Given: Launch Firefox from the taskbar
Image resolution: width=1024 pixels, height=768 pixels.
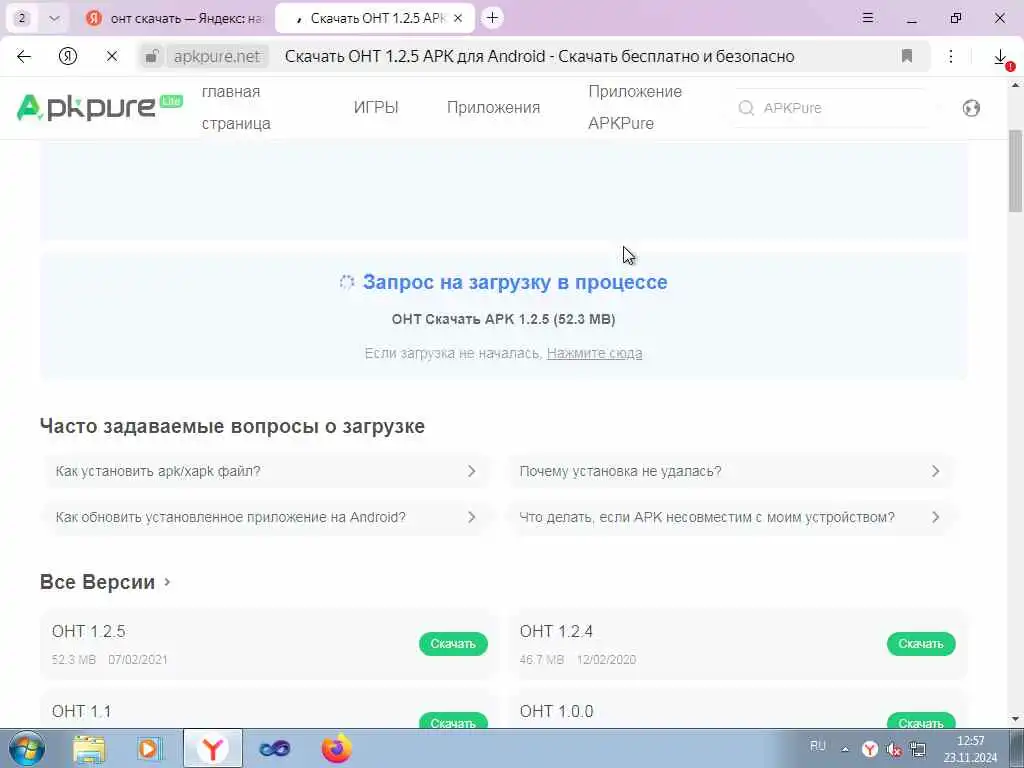Looking at the screenshot, I should (336, 749).
